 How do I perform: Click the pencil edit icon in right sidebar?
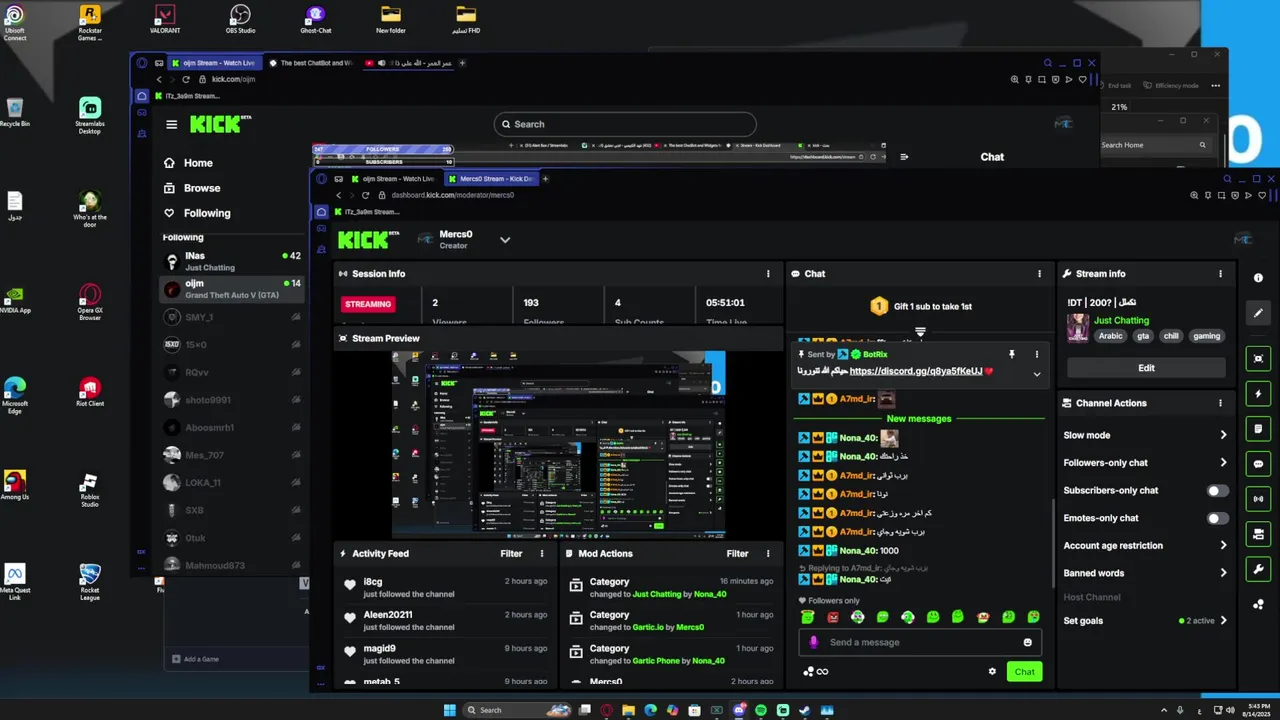click(x=1258, y=313)
